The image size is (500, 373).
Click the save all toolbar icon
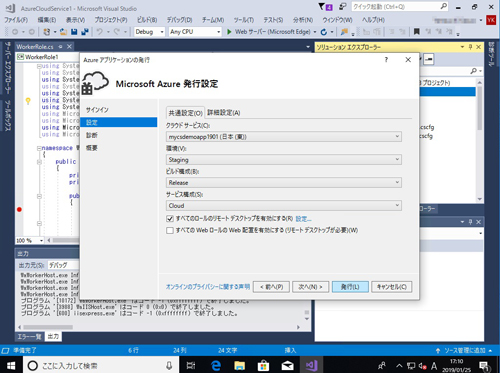[x=85, y=32]
